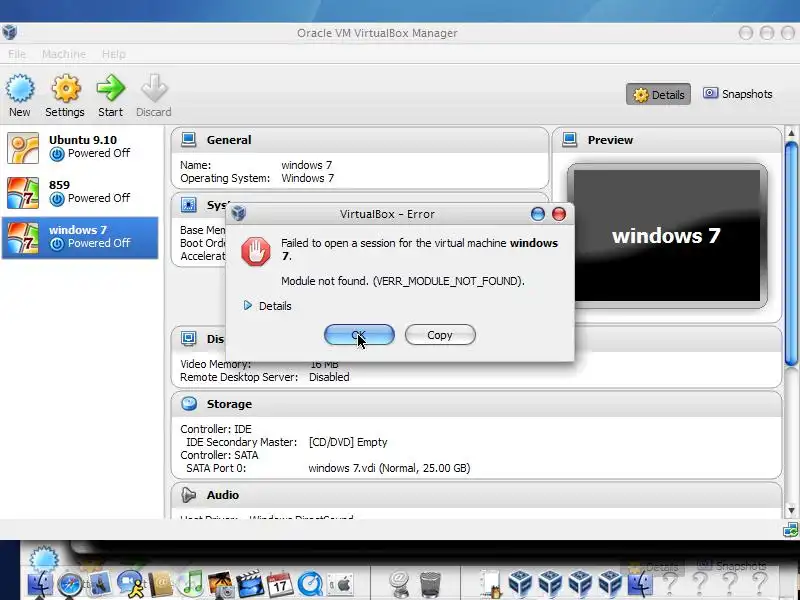Open the Help menu

point(113,54)
